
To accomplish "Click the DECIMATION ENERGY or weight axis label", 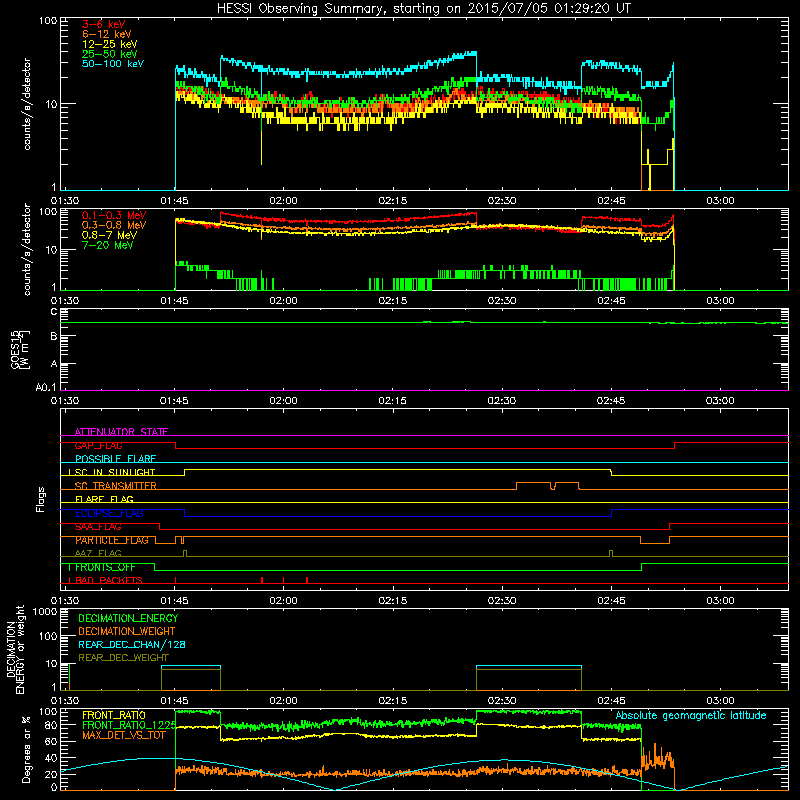I will click(x=15, y=650).
